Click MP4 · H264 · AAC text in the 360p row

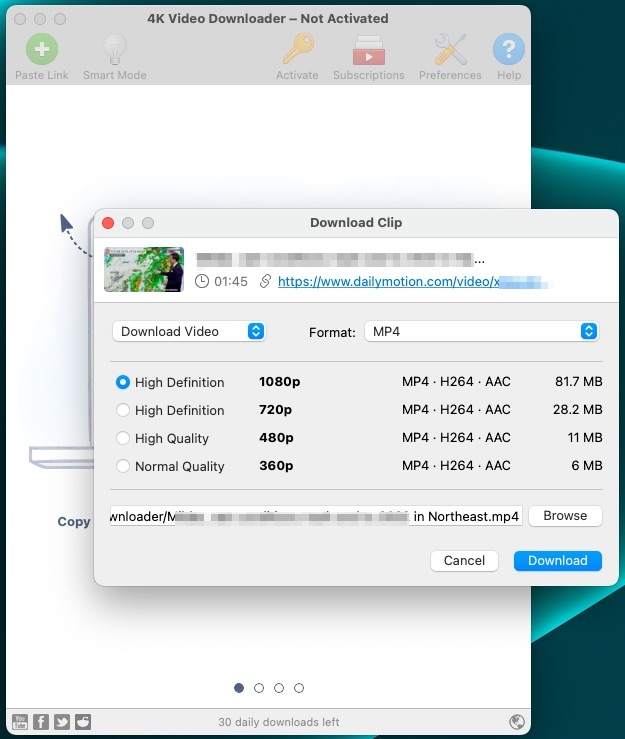tap(456, 465)
